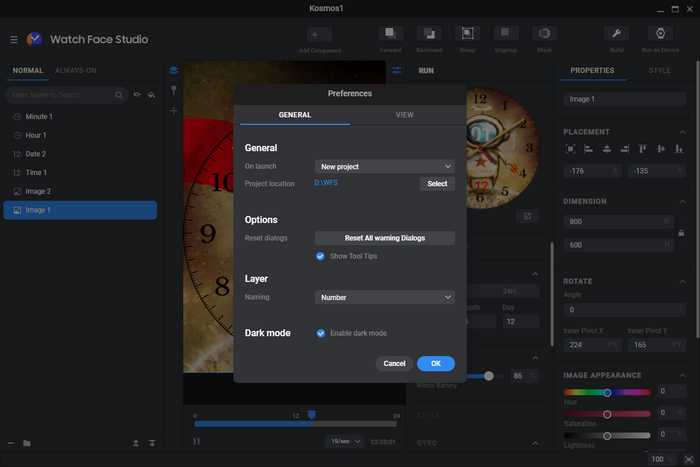700x467 pixels.
Task: Click the Reset All warning Dialogs button
Action: pyautogui.click(x=384, y=238)
